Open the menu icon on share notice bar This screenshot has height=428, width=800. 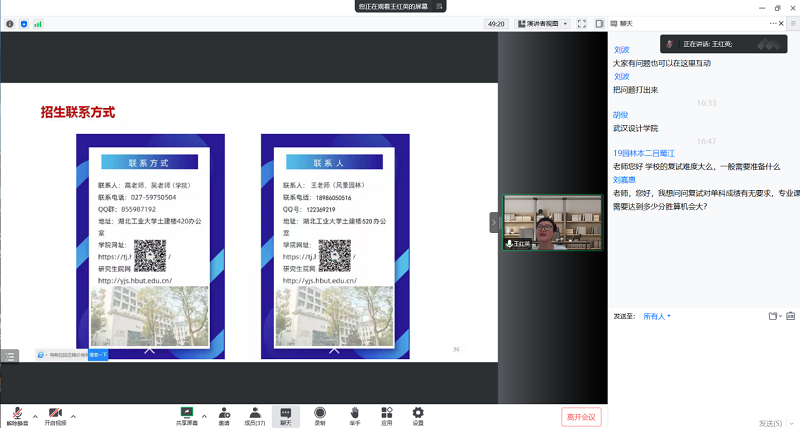tap(439, 6)
